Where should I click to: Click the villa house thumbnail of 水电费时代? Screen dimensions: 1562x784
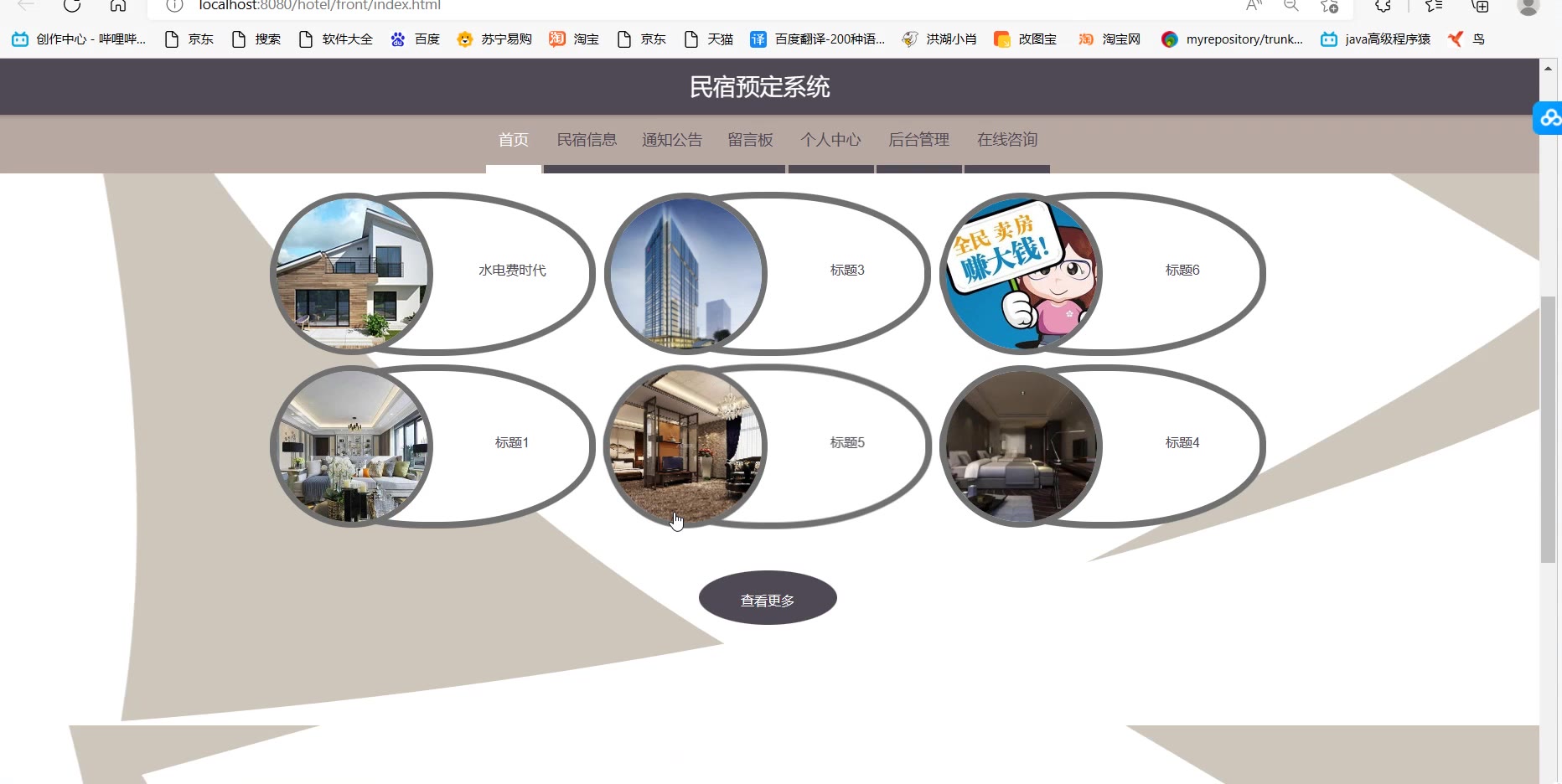coord(352,274)
